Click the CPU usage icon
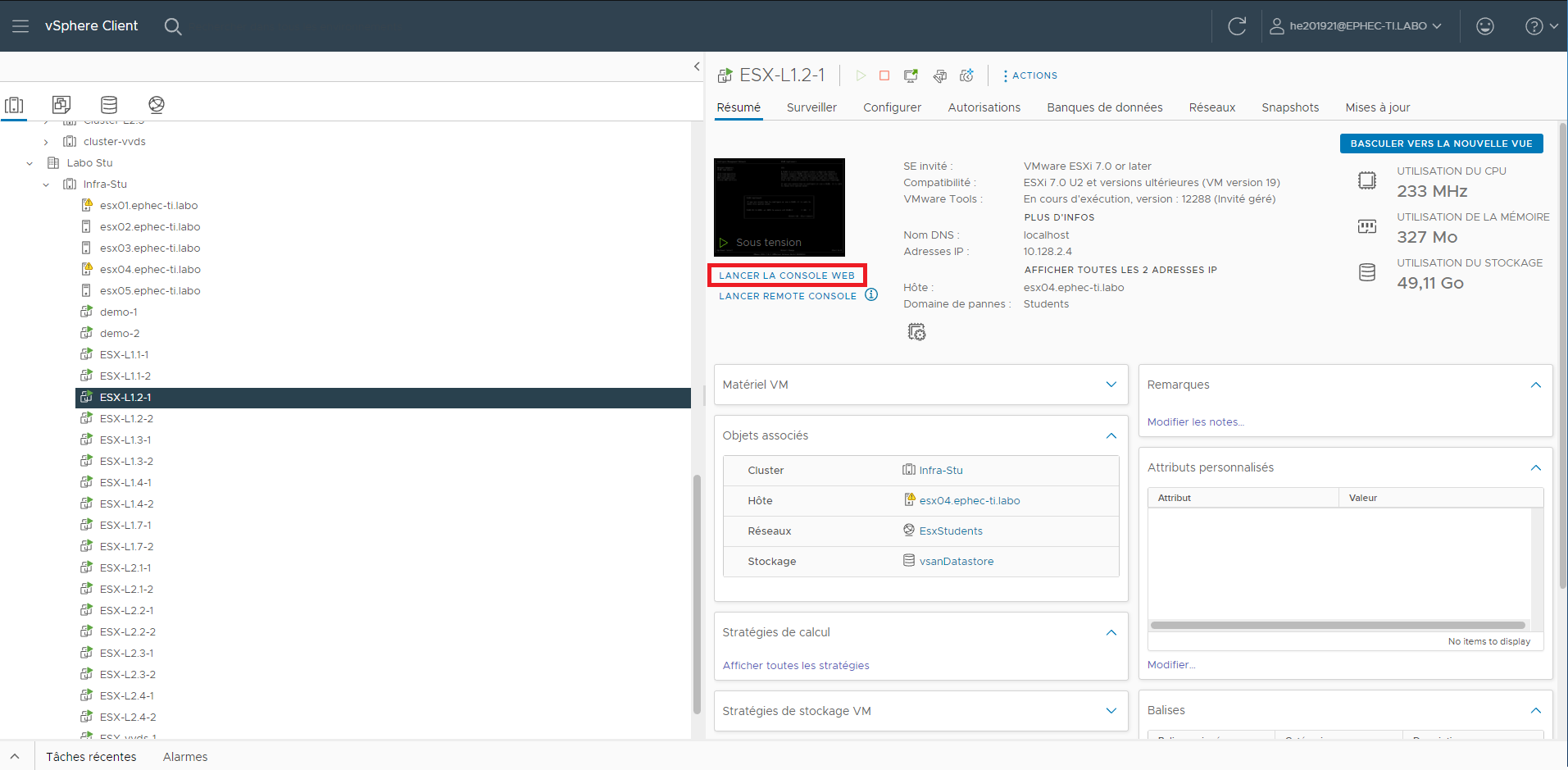The width and height of the screenshot is (1568, 770). [1367, 180]
